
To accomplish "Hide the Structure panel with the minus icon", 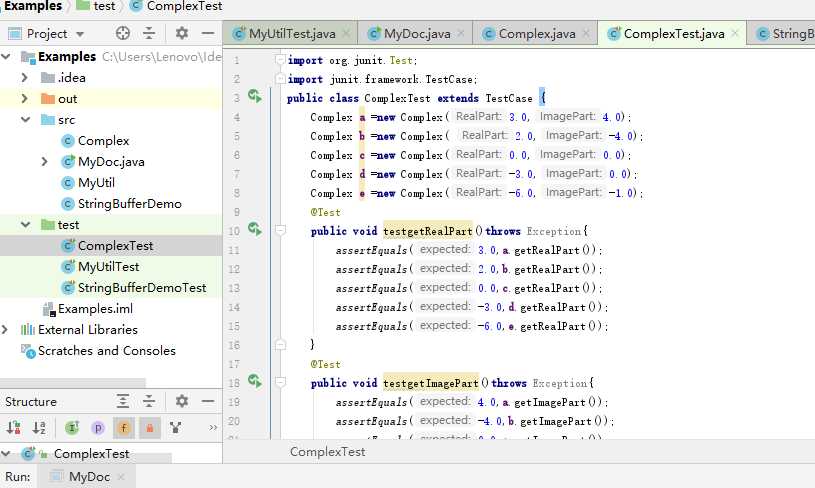I will 208,401.
